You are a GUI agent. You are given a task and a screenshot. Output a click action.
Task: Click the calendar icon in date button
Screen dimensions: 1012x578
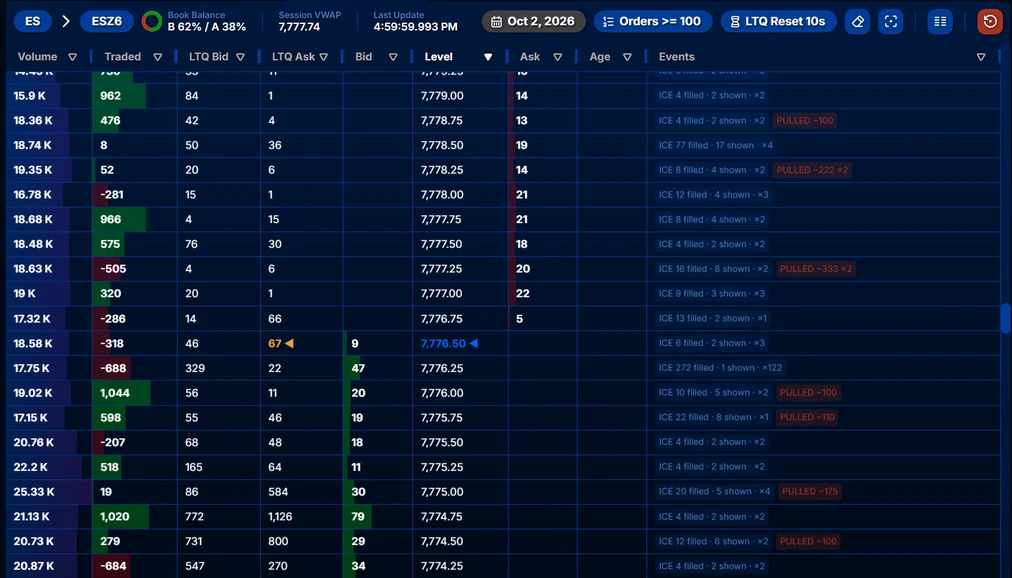click(x=496, y=22)
